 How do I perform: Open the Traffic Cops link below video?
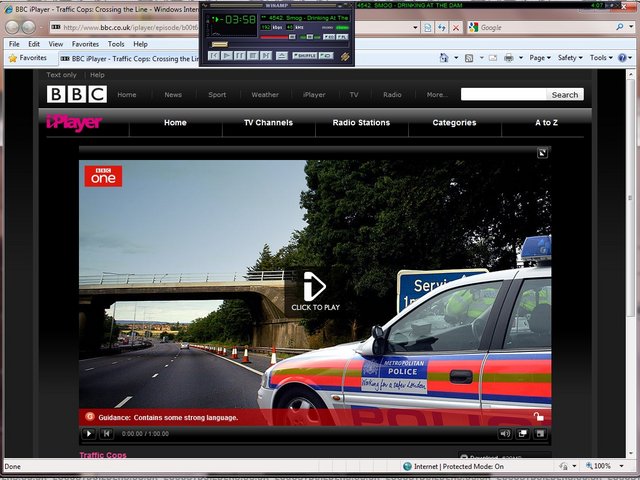[103, 456]
